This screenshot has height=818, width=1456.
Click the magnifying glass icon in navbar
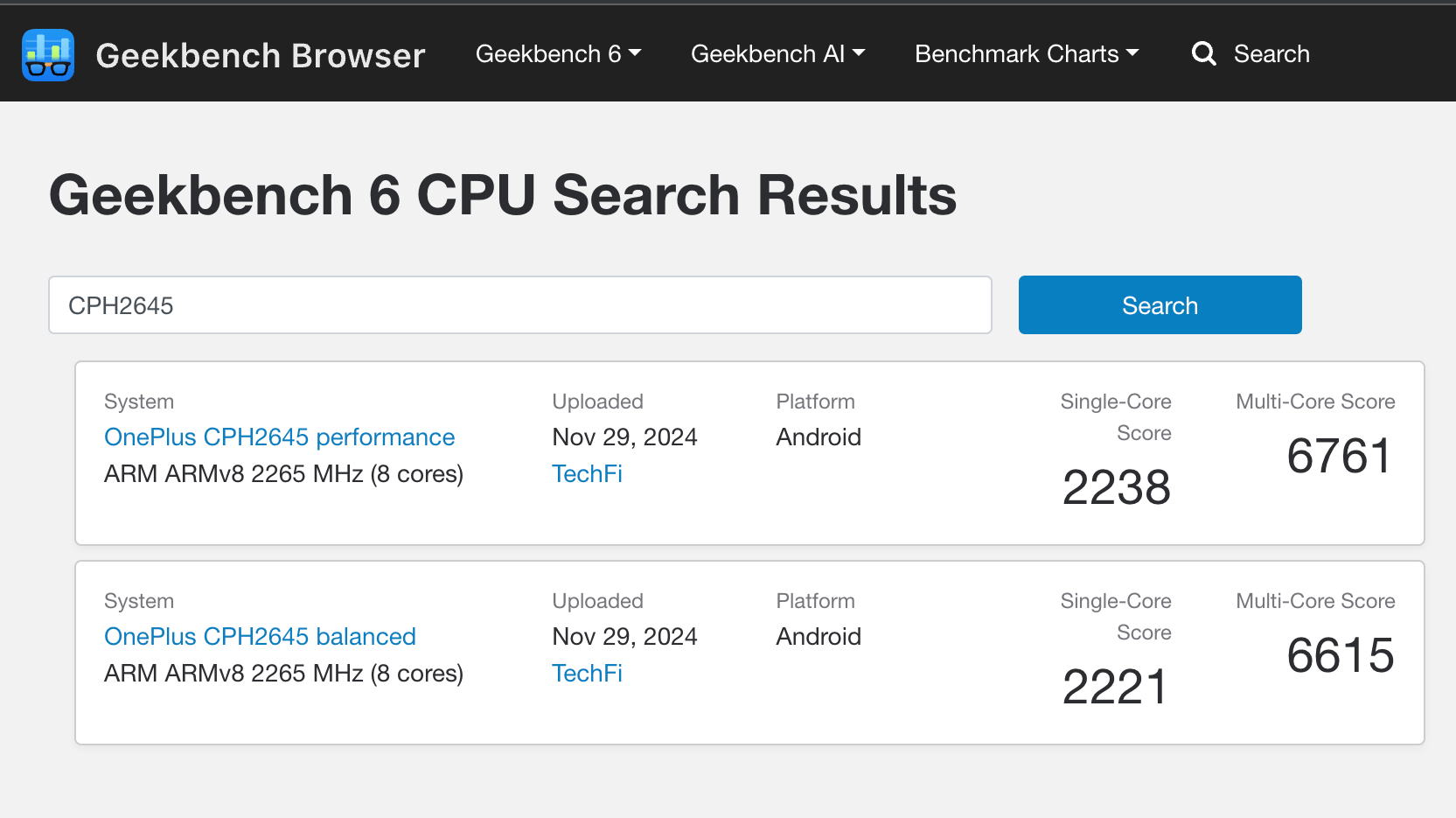[1203, 54]
